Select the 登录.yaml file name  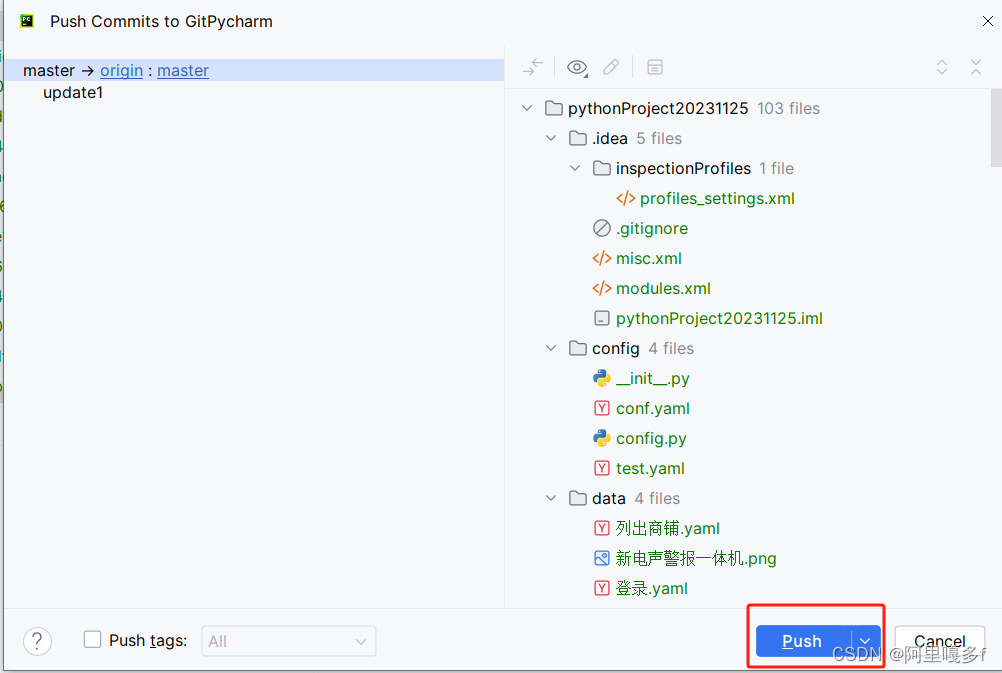(x=651, y=589)
